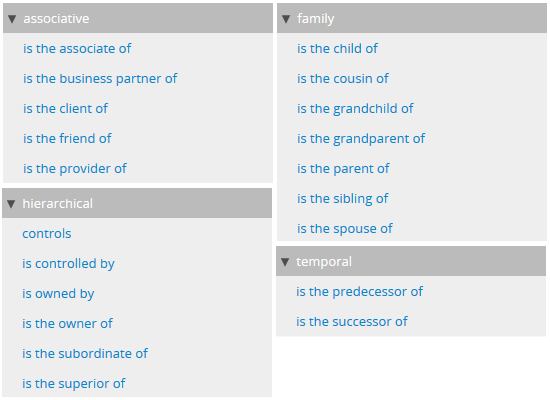The width and height of the screenshot is (550, 400).
Task: Collapse the family group triangle
Action: tap(286, 19)
